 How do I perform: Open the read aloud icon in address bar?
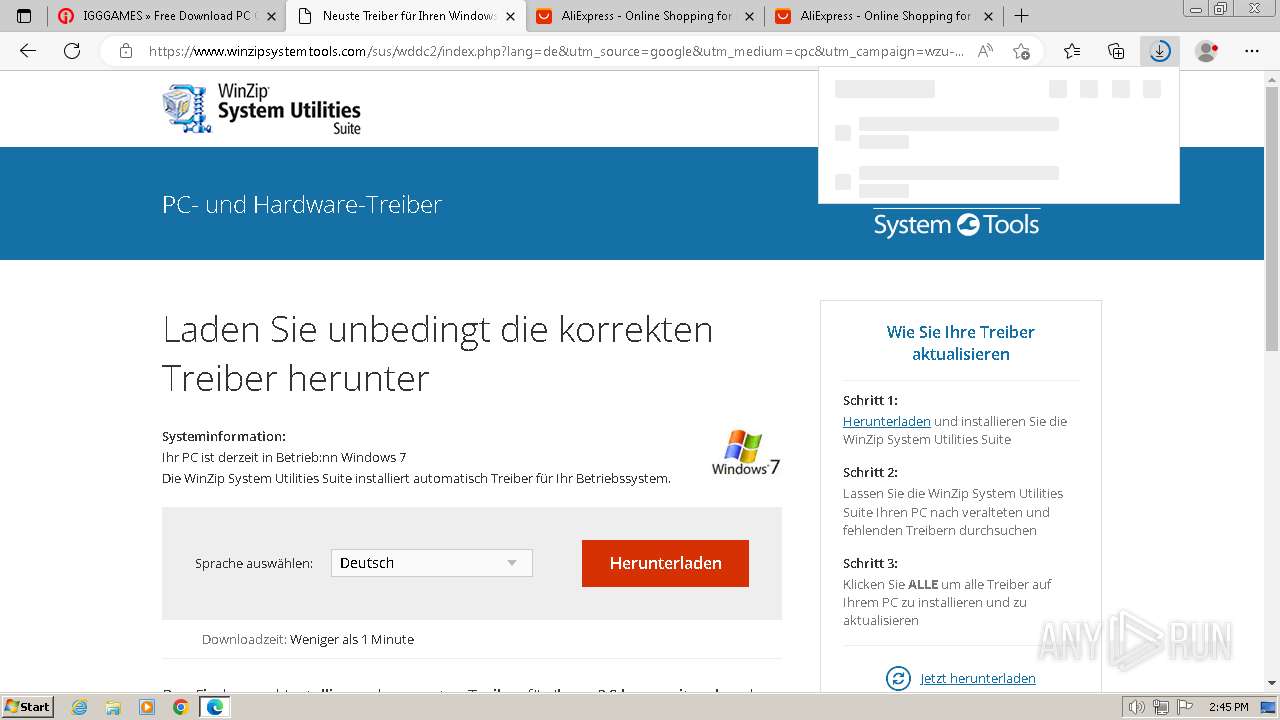coord(985,51)
